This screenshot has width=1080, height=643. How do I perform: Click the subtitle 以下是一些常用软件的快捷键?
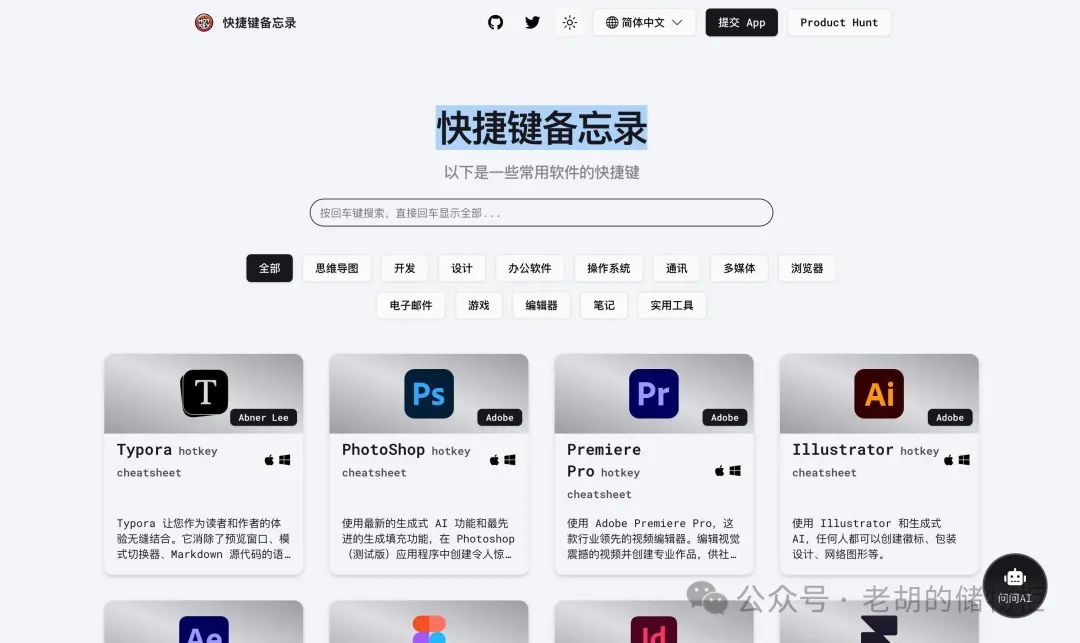pos(541,172)
